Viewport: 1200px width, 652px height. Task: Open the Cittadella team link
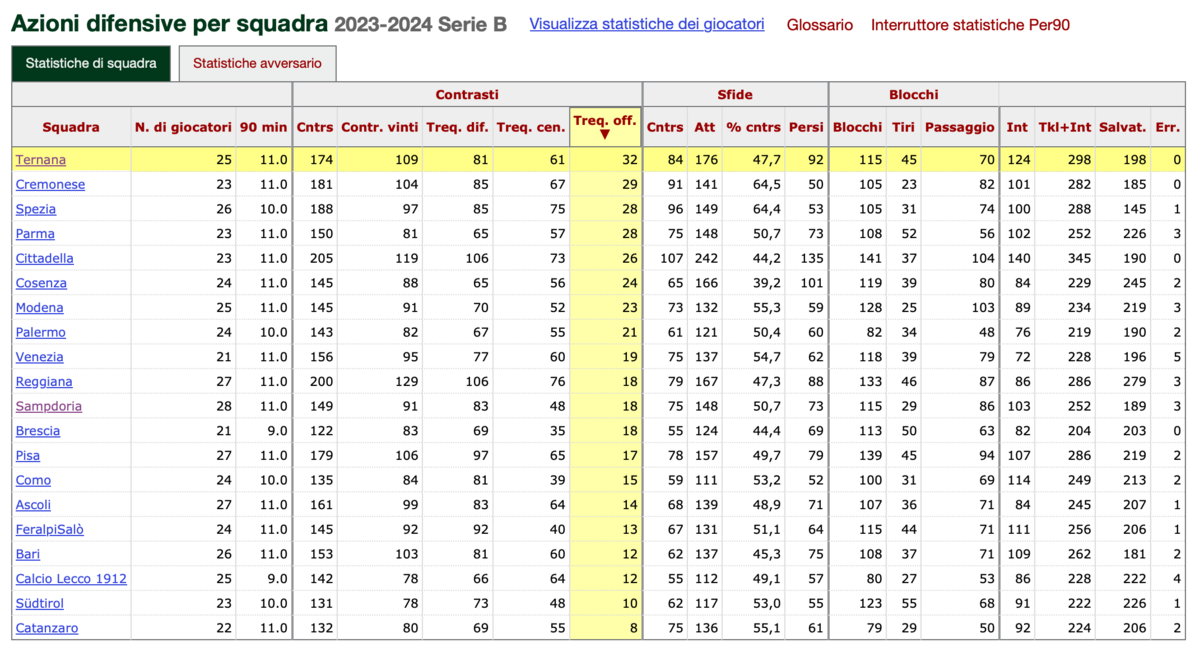tap(44, 258)
